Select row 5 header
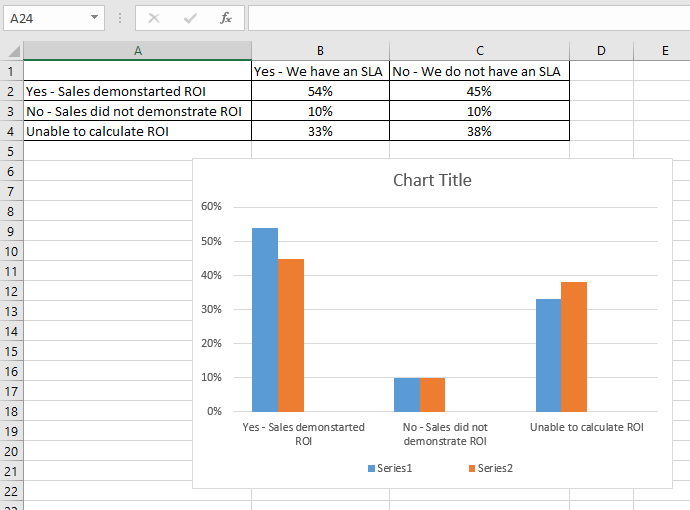 click(x=11, y=151)
